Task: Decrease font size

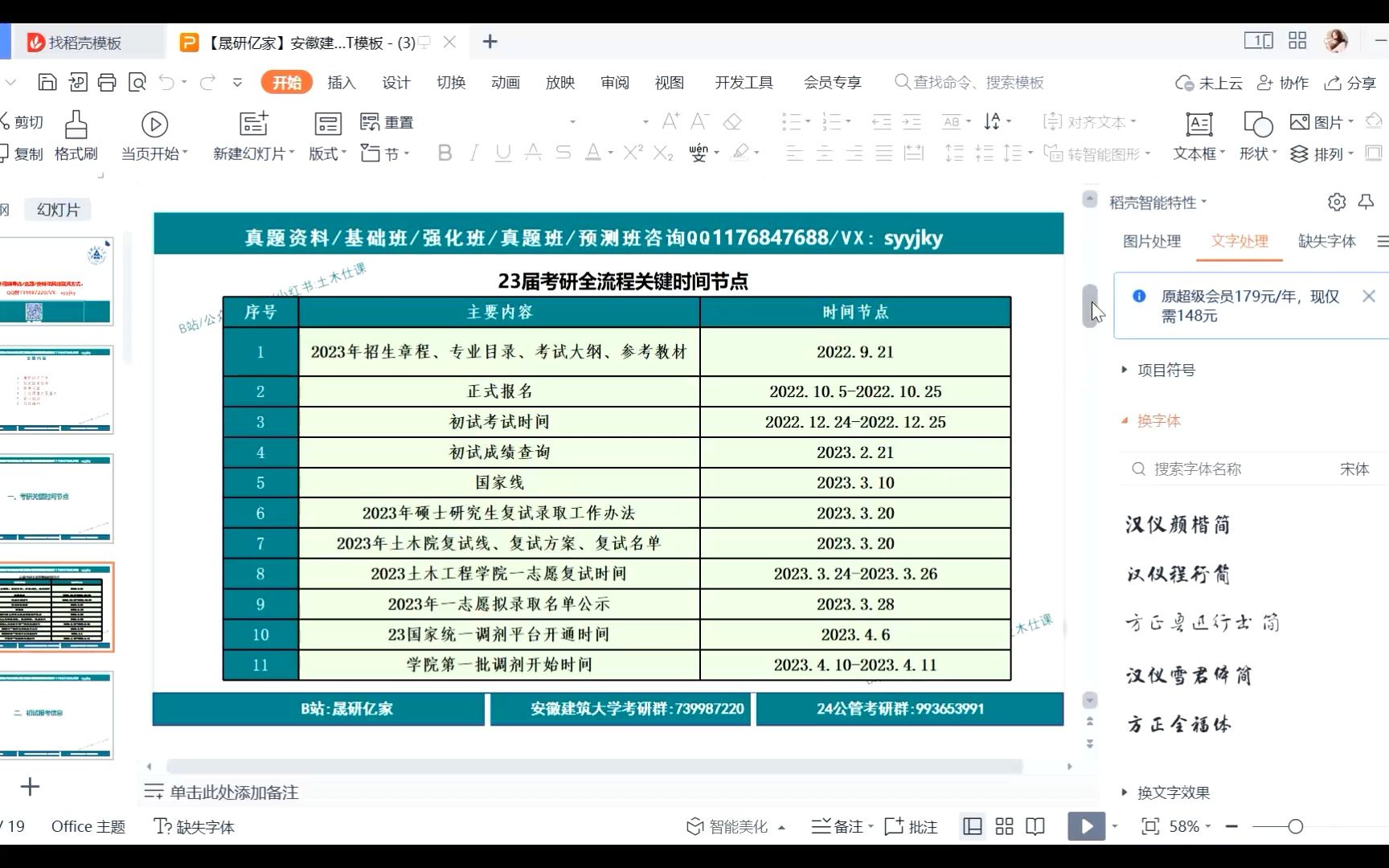Action: (x=700, y=121)
